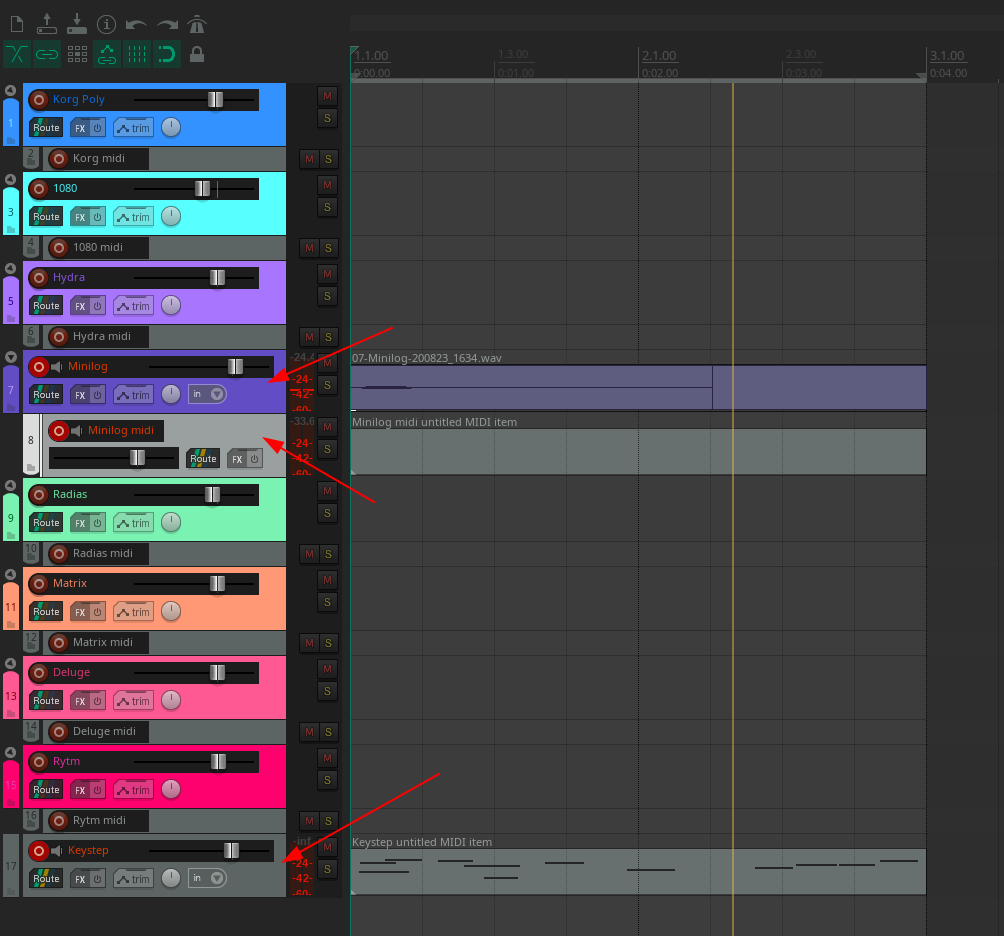Viewport: 1004px width, 936px height.
Task: Collapse Deluge folder arrow
Action: 10,663
